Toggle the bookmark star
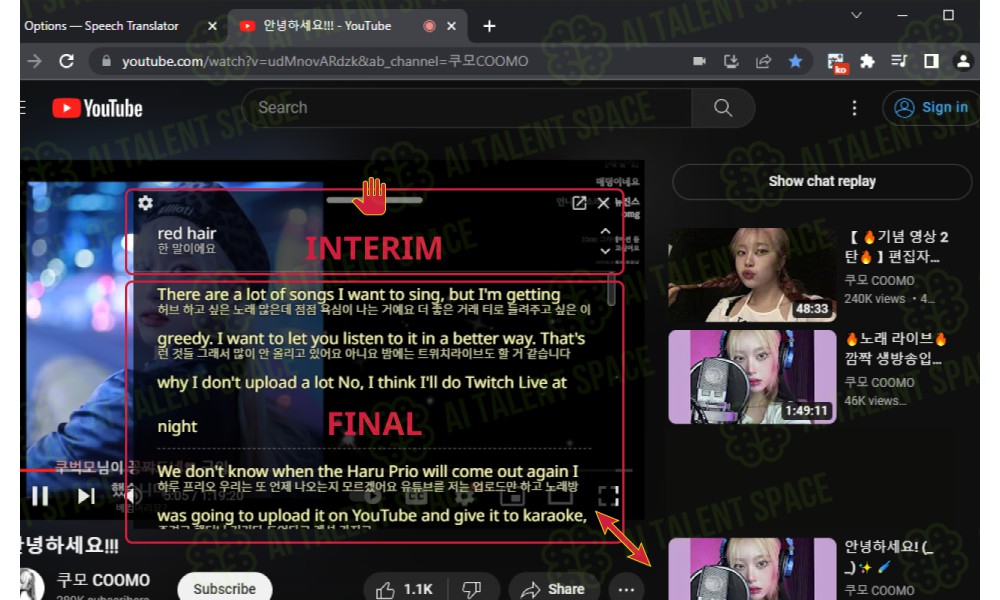The width and height of the screenshot is (1000, 600). (795, 61)
